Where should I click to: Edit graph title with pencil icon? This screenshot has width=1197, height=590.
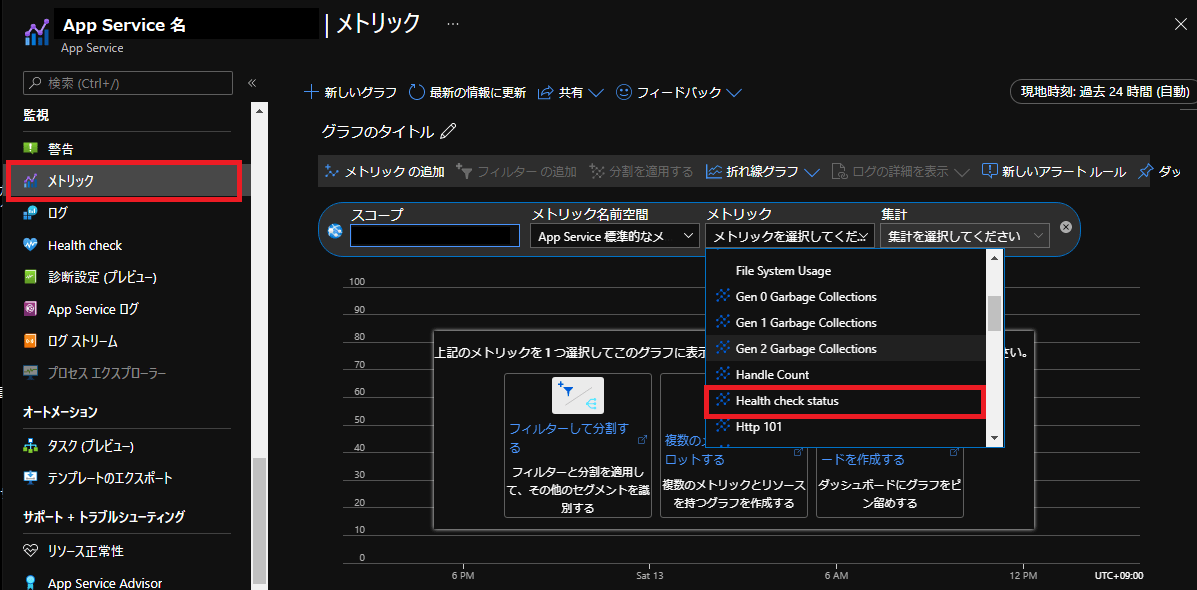click(449, 131)
